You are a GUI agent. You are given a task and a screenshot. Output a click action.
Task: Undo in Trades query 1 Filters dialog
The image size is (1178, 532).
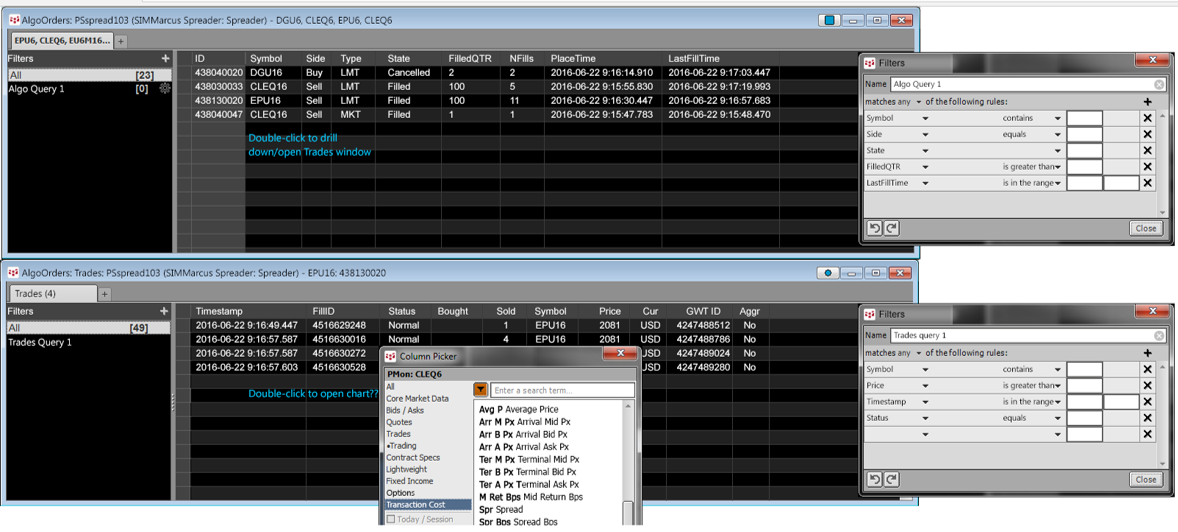point(874,479)
